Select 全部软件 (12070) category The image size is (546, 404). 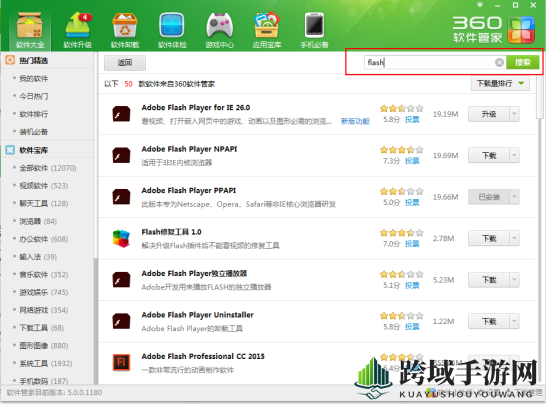tap(48, 168)
